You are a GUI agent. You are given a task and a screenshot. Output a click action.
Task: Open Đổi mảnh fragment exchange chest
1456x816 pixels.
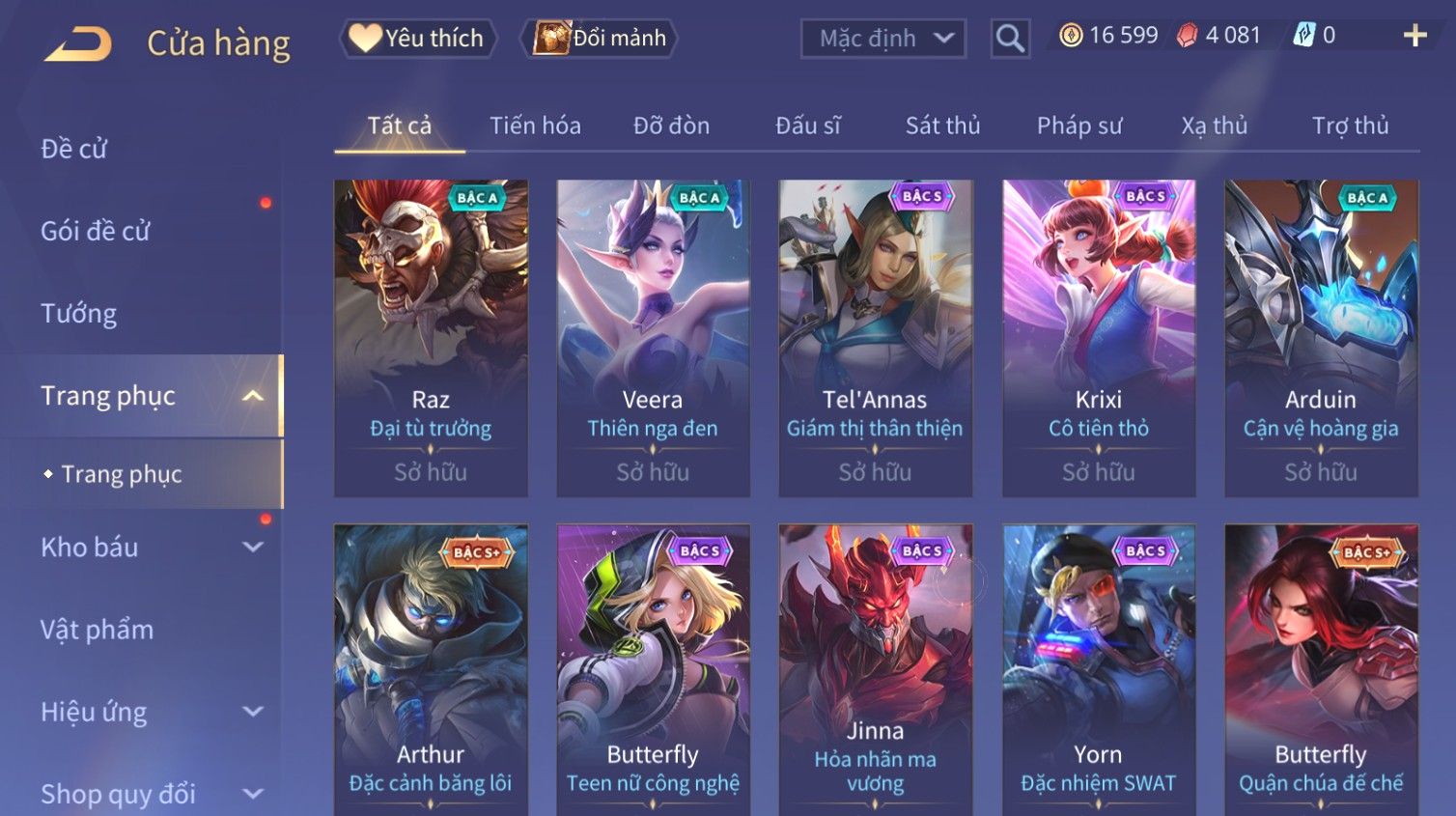click(599, 39)
